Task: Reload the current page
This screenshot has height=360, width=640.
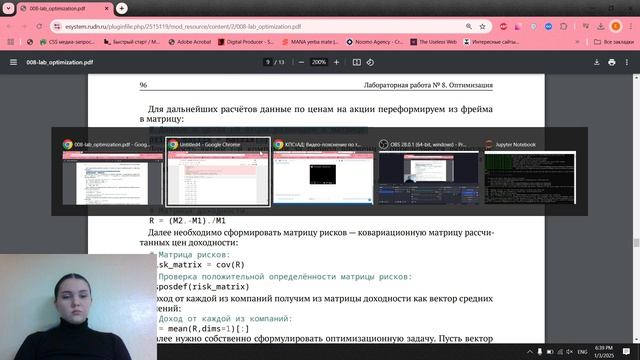Action: pyautogui.click(x=39, y=26)
